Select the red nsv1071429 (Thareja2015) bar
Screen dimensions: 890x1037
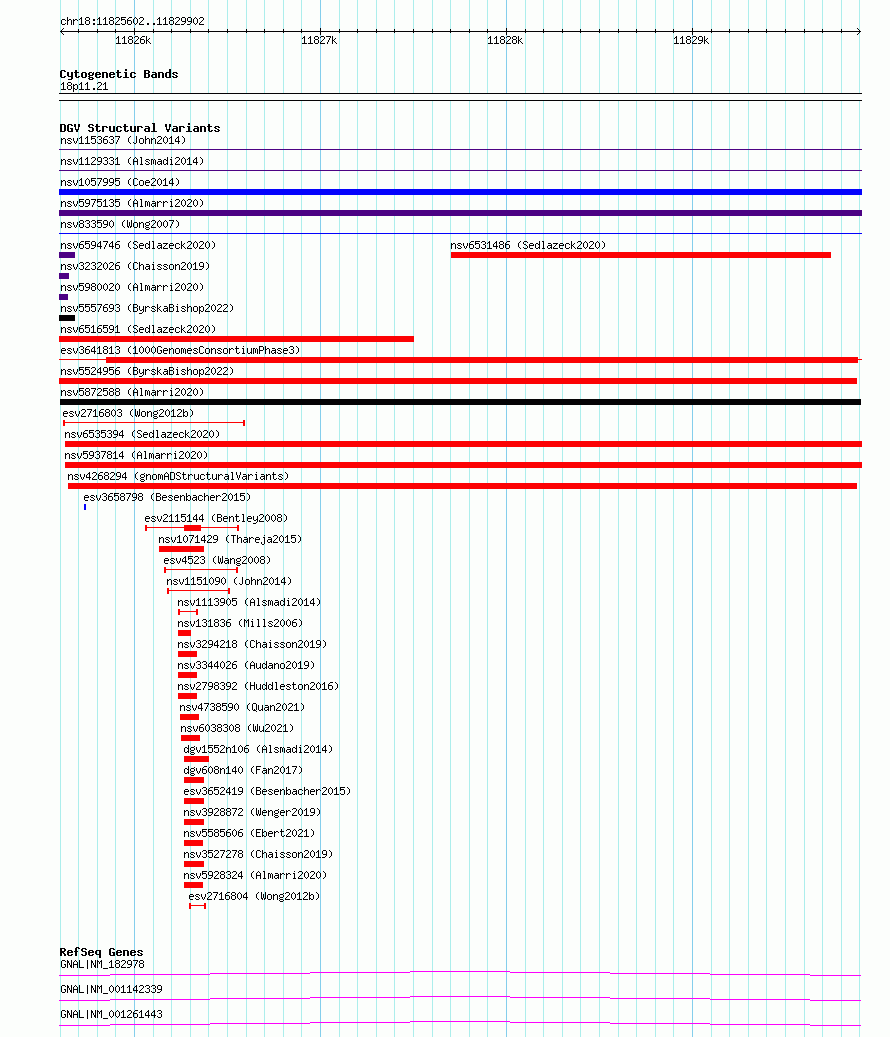181,549
